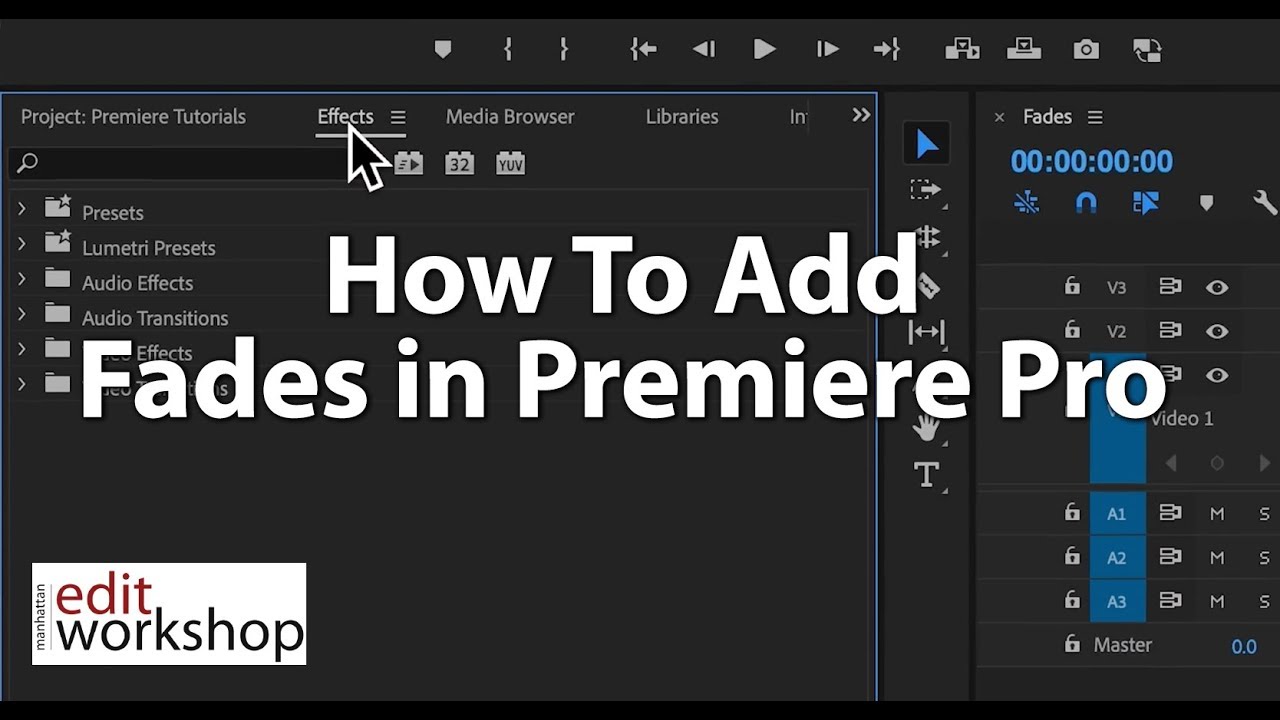The width and height of the screenshot is (1280, 720).
Task: Click the Mark Out curly brace button
Action: point(564,49)
